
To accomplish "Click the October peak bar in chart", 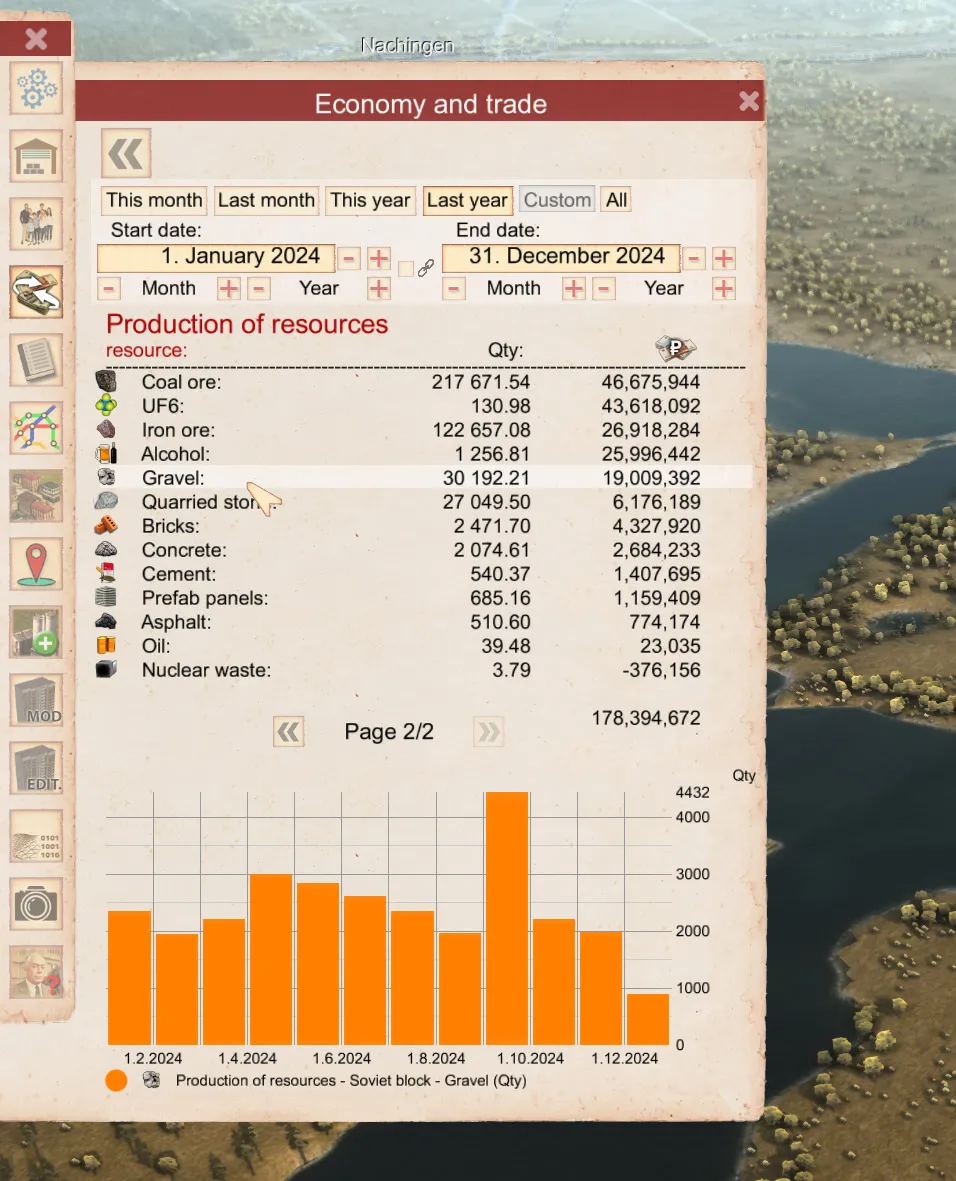I will (x=507, y=918).
